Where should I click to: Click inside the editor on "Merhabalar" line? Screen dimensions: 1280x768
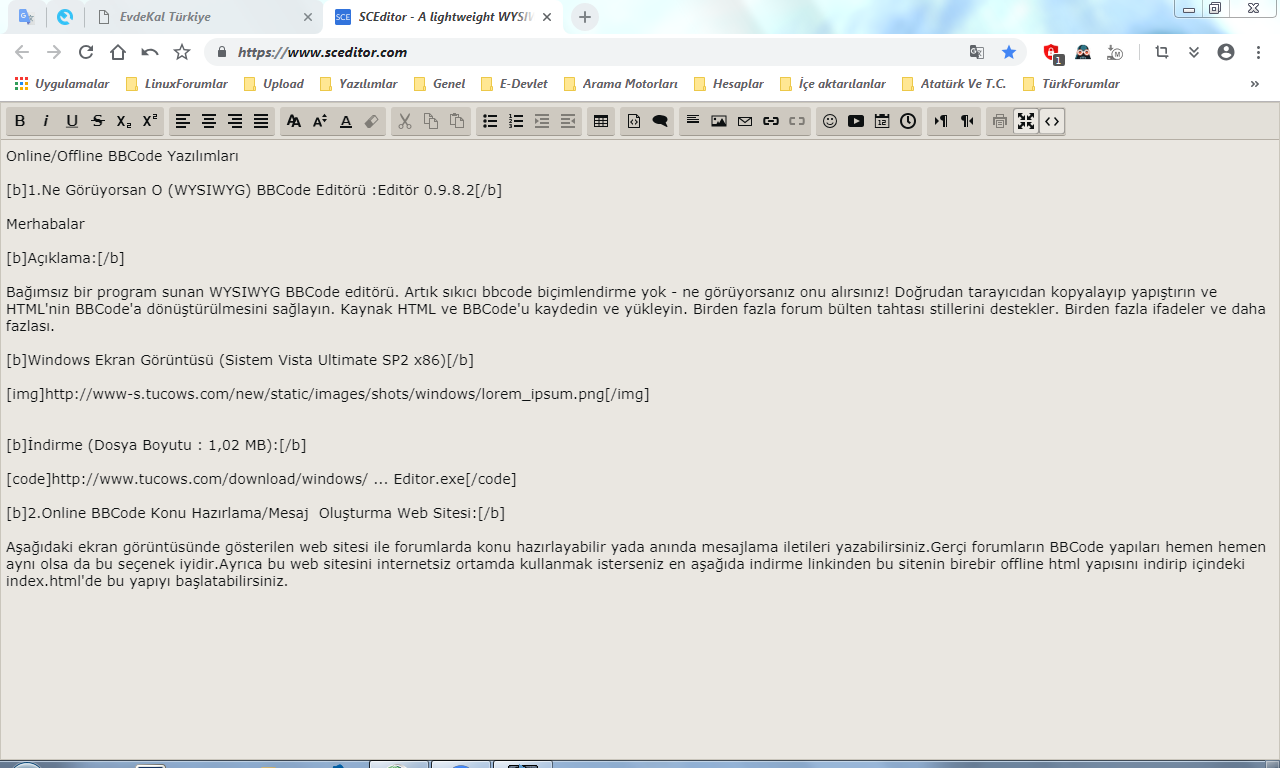click(x=45, y=224)
